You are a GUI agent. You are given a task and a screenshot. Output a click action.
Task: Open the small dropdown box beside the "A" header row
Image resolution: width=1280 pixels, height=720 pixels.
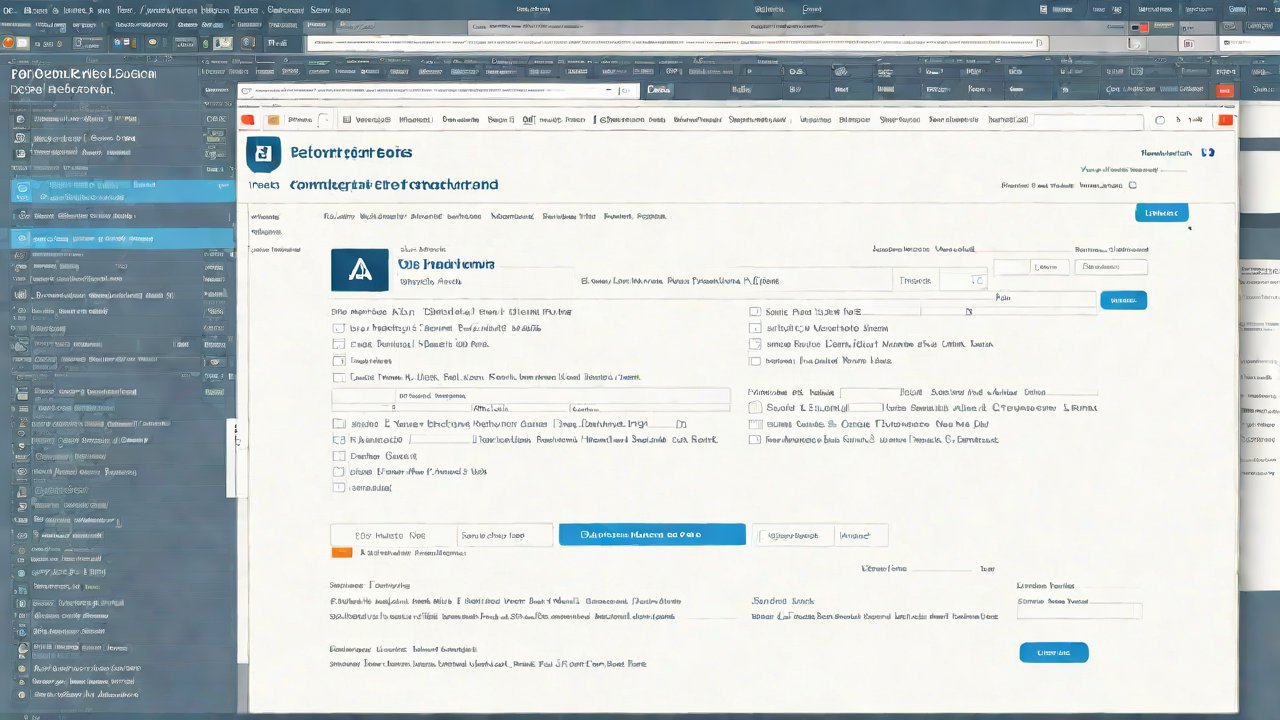pyautogui.click(x=964, y=281)
